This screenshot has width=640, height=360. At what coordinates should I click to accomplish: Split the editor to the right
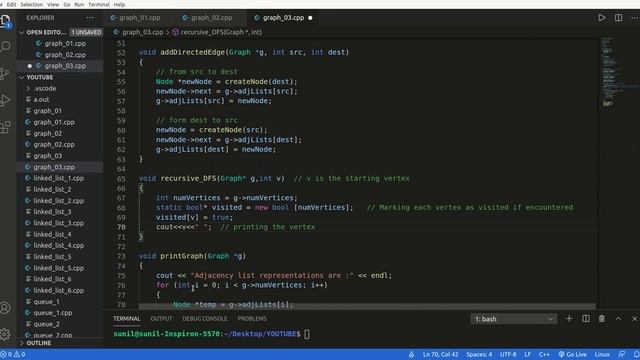[618, 18]
